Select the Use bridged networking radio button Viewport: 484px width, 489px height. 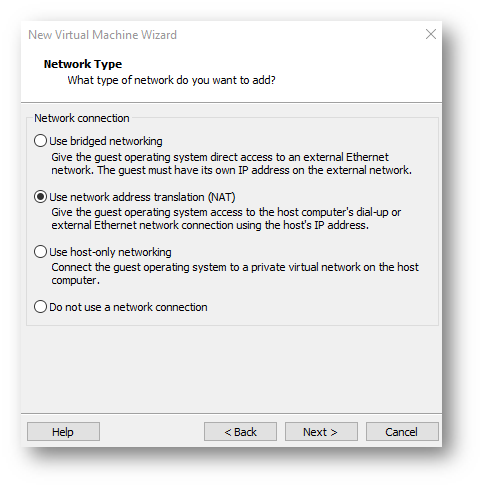click(40, 141)
